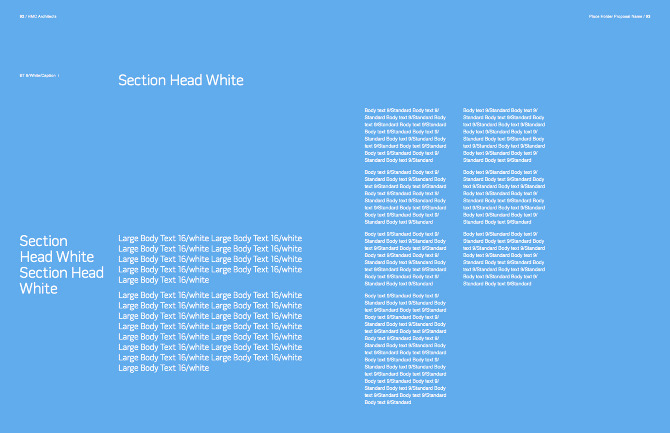
Task: Click final line of longest small body paragraph
Action: [388, 401]
